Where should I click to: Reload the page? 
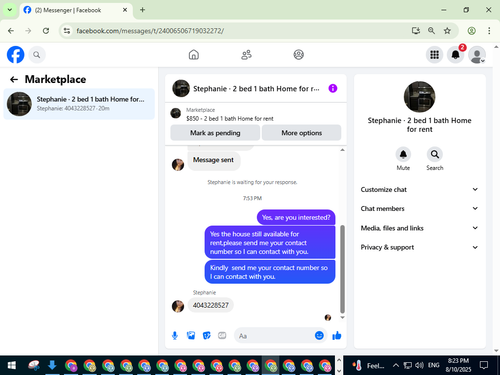click(46, 31)
